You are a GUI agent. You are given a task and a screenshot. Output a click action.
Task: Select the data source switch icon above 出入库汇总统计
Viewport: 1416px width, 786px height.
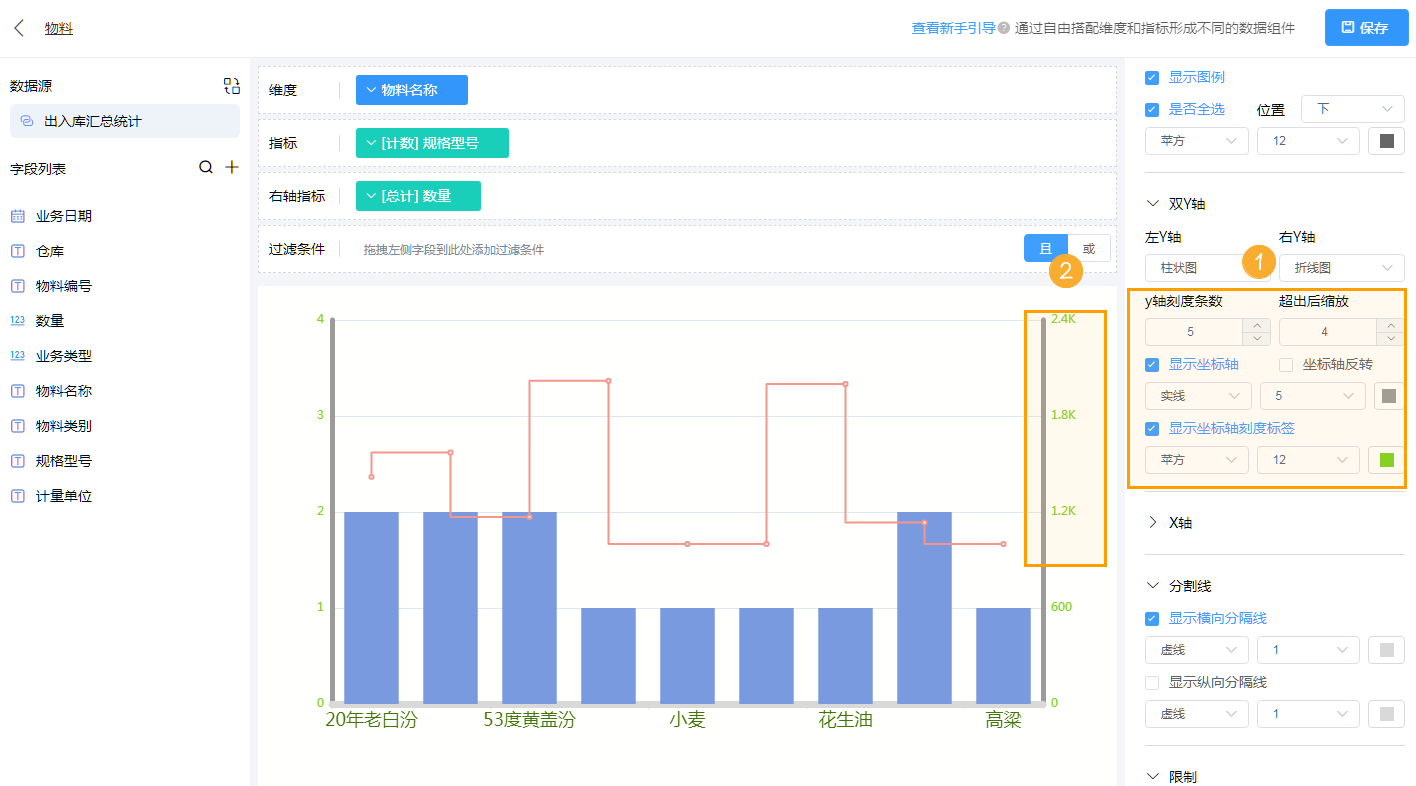(231, 86)
